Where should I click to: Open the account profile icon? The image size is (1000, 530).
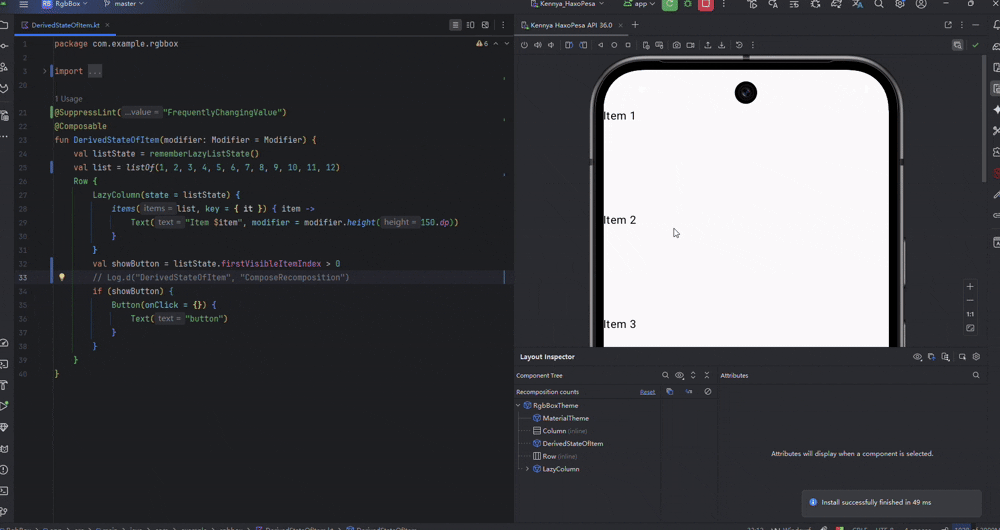(921, 4)
